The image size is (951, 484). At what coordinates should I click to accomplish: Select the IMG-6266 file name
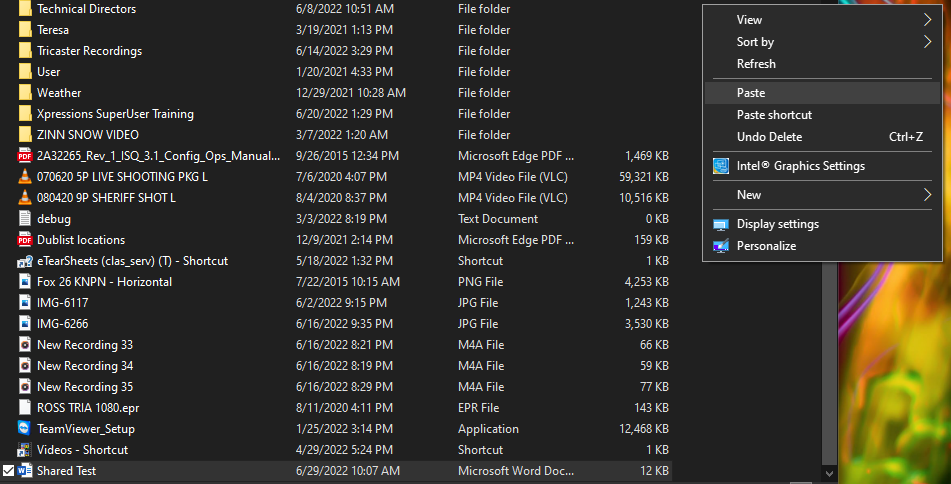62,324
